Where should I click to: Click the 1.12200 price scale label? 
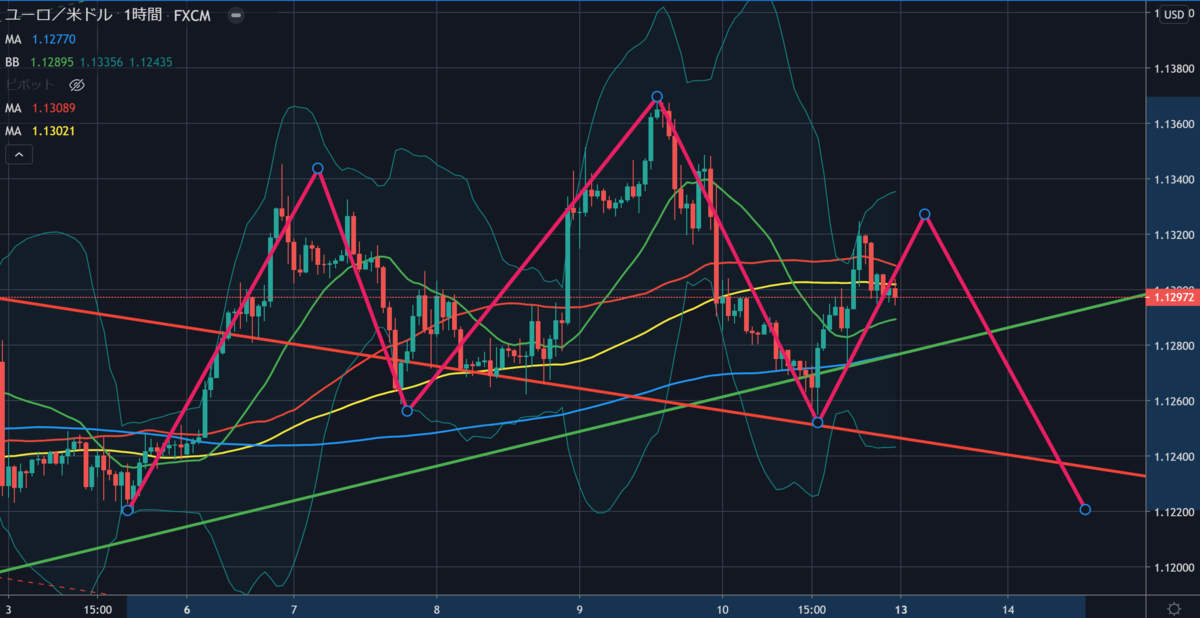pos(1174,513)
